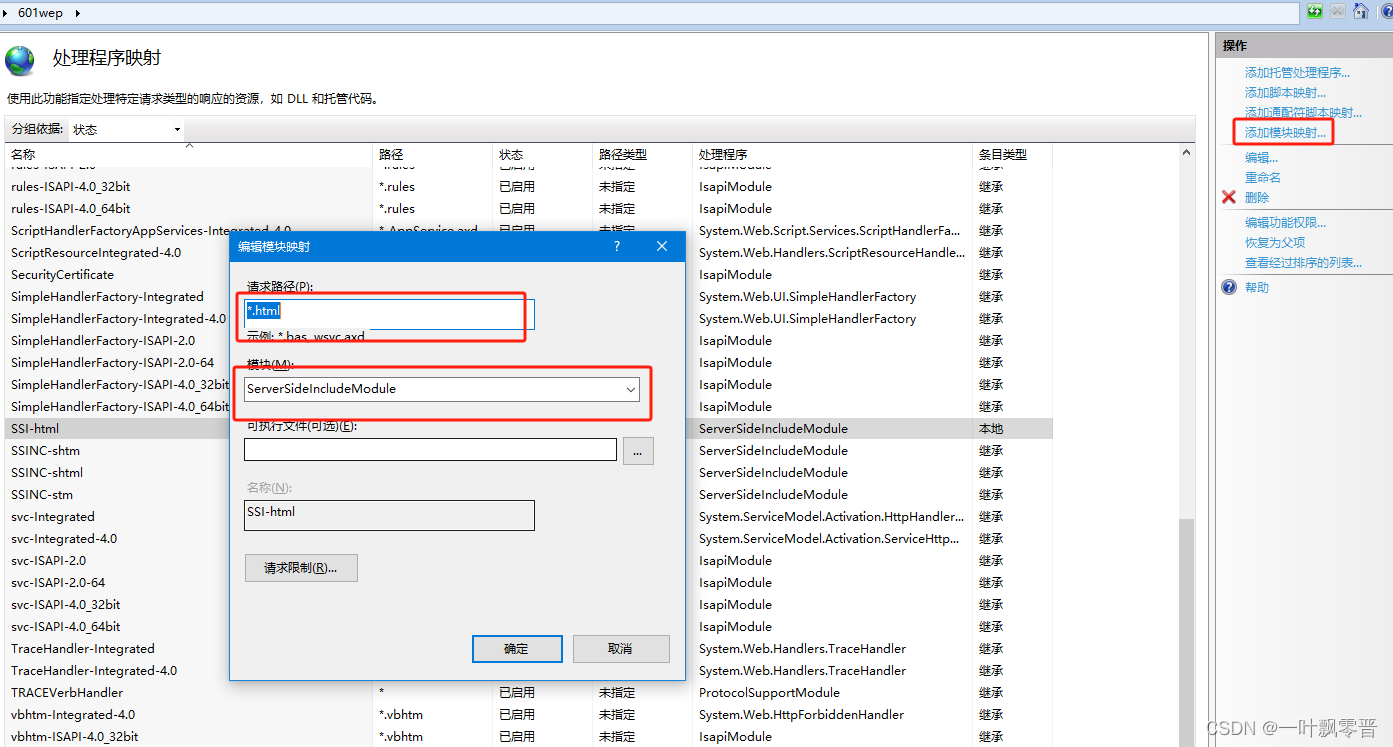
Task: Sort by the 路径类型 column header
Action: click(x=643, y=154)
